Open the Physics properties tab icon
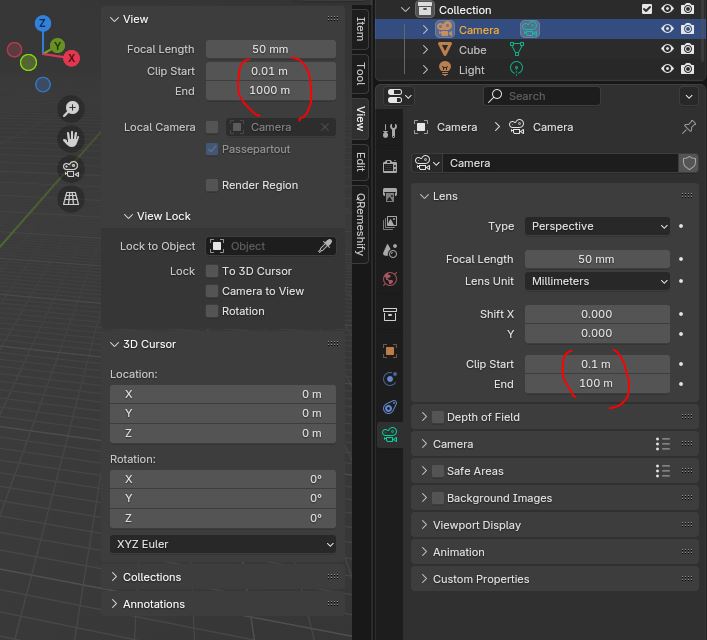This screenshot has height=640, width=707. [x=390, y=379]
